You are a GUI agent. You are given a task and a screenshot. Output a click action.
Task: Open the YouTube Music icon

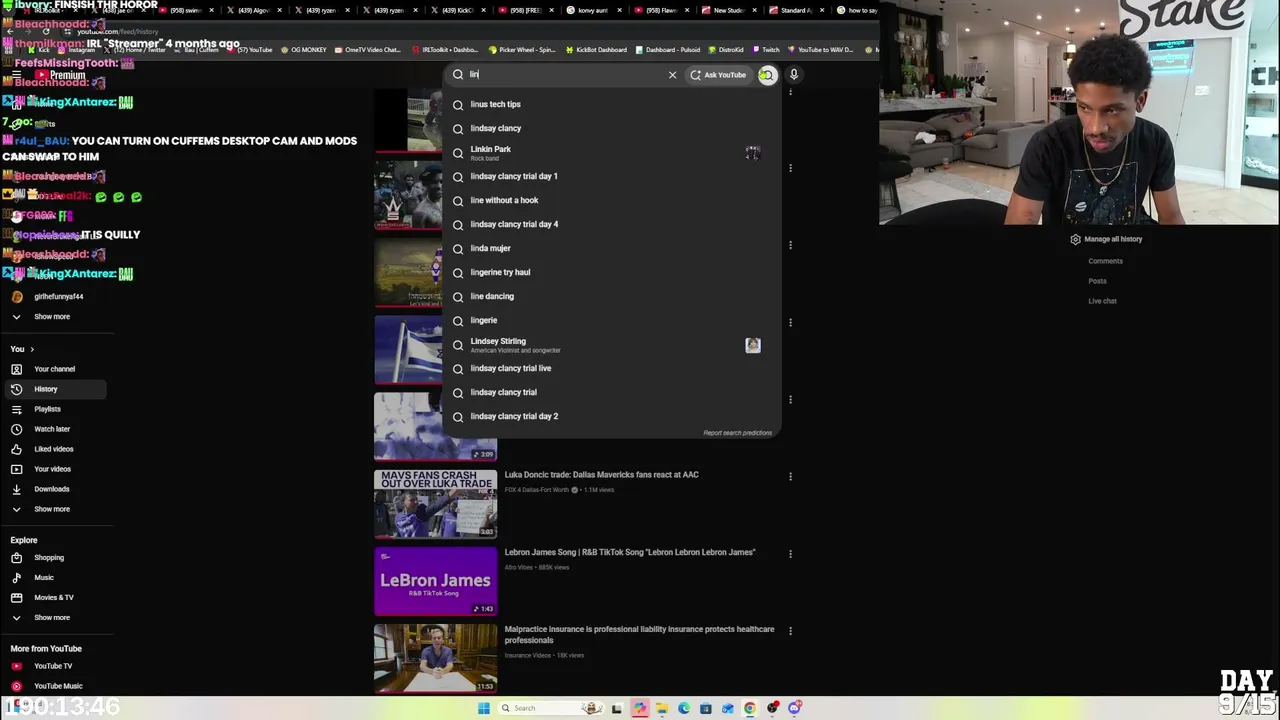(16, 686)
